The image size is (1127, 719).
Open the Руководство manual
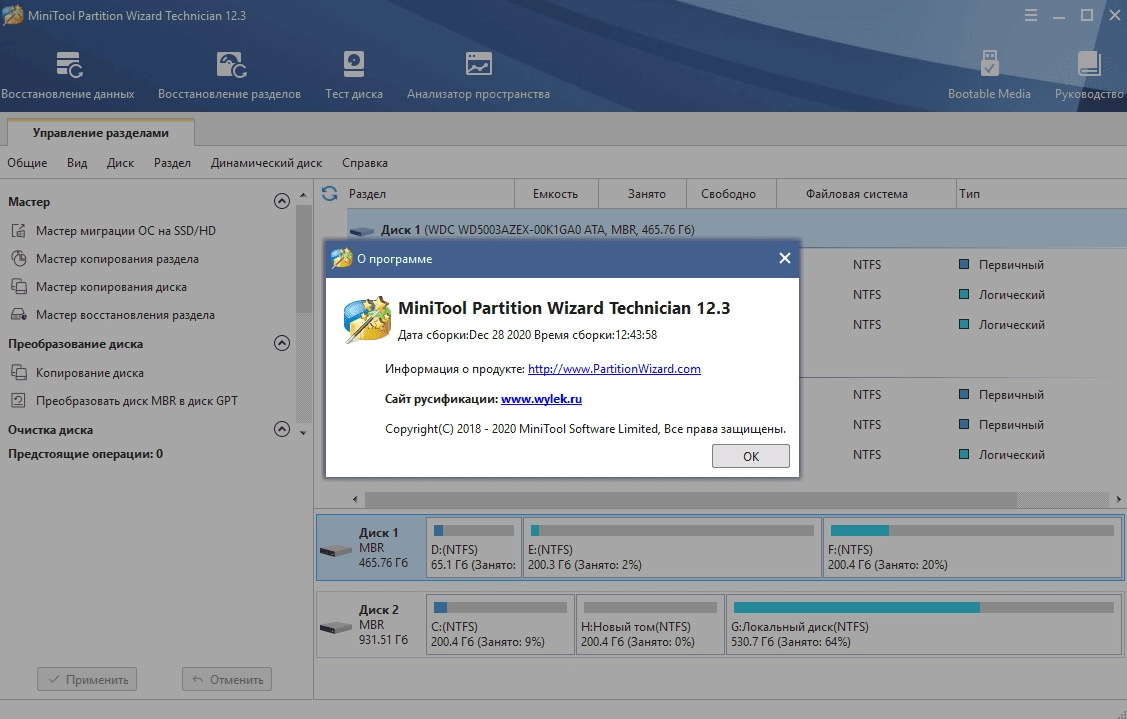pos(1089,75)
